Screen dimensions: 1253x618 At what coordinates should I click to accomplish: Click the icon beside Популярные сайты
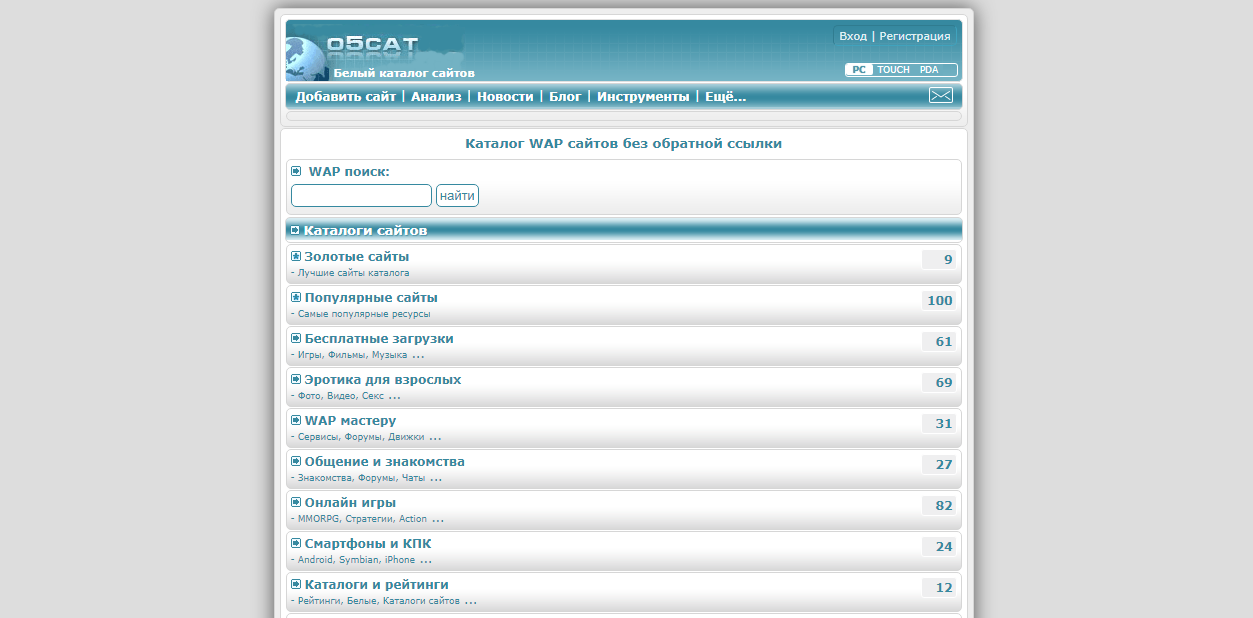pyautogui.click(x=296, y=298)
